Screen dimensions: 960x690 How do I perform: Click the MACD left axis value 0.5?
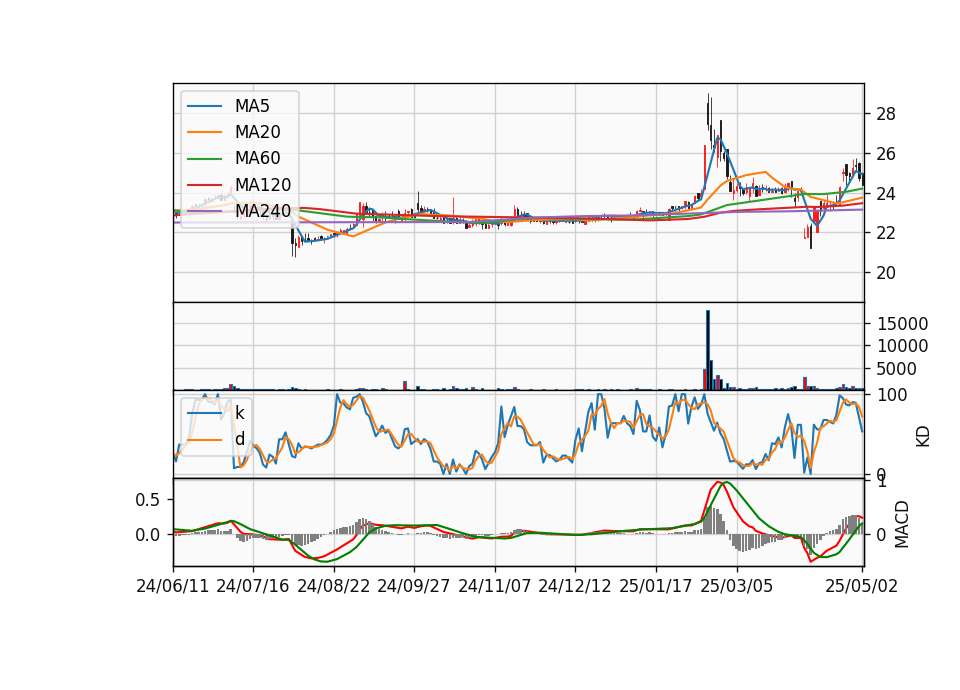pyautogui.click(x=148, y=500)
